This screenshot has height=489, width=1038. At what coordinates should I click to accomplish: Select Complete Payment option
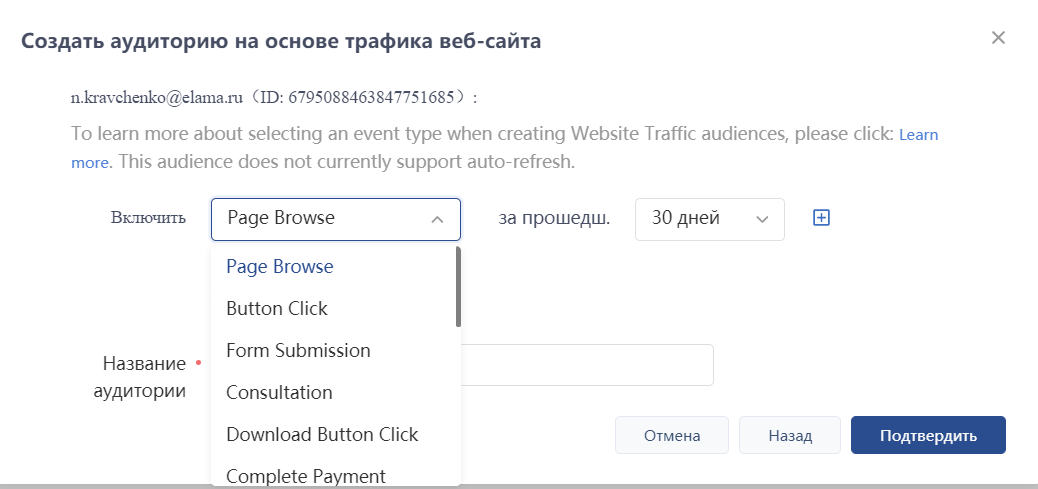coord(306,476)
